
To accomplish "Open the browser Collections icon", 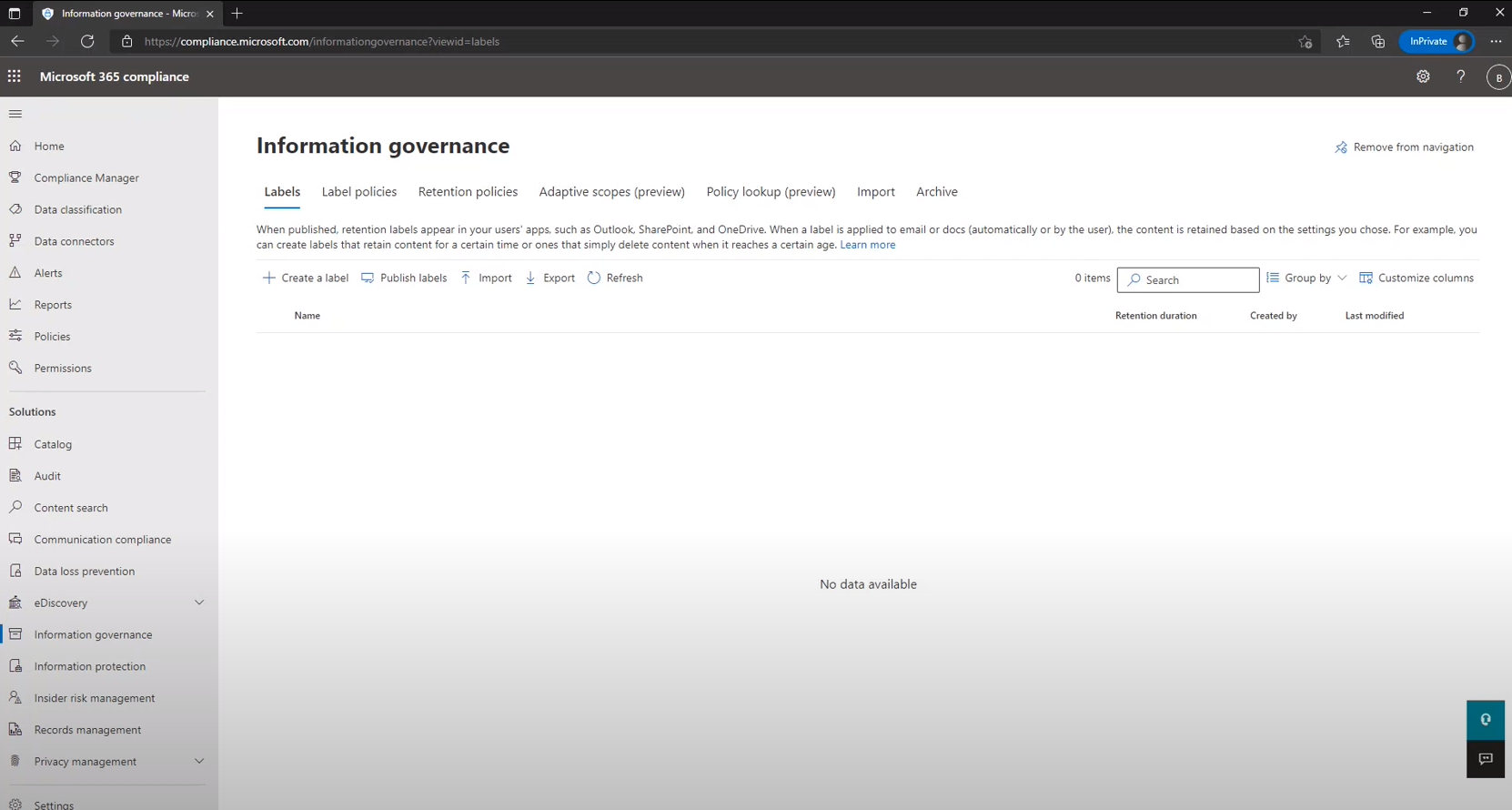I will pos(1378,41).
